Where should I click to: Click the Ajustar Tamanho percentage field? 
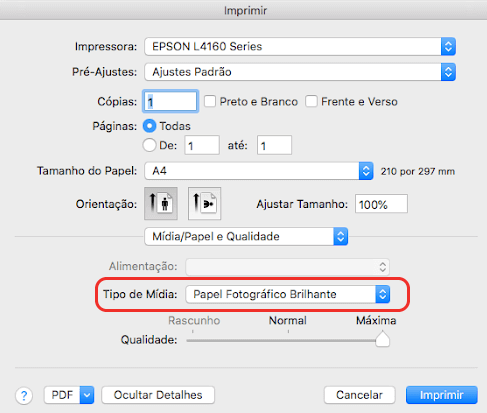coord(381,204)
